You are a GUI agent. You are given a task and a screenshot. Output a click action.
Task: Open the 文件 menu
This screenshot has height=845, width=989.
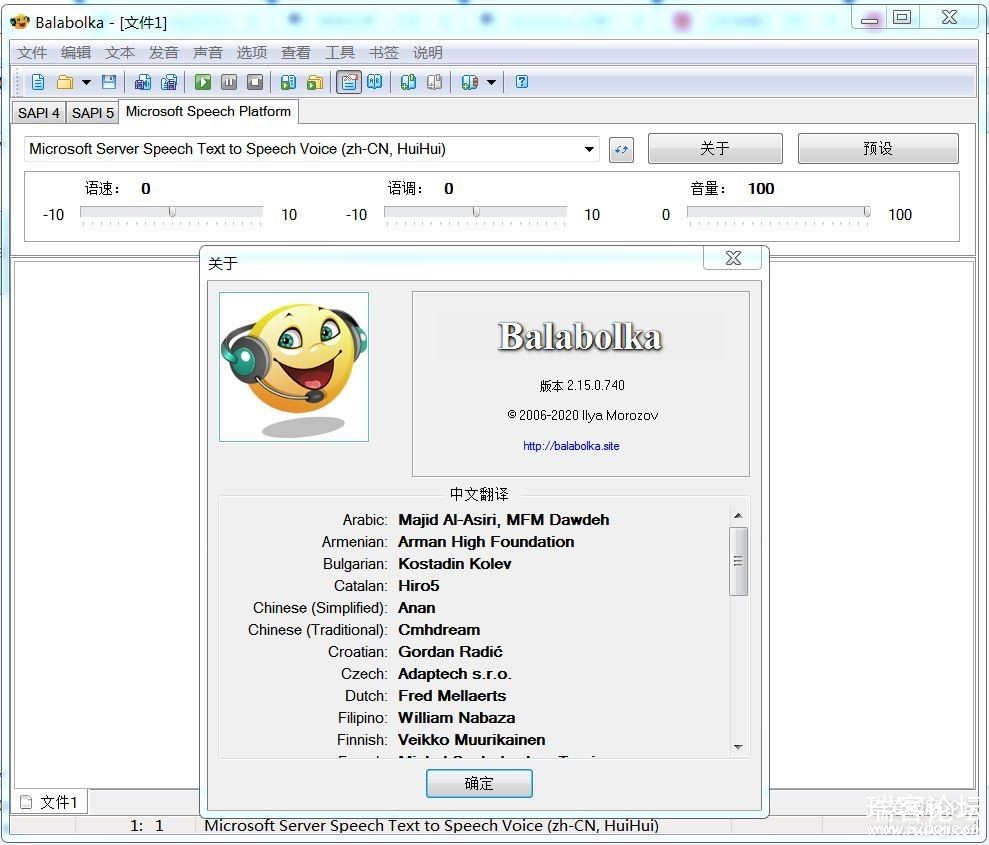click(x=32, y=52)
